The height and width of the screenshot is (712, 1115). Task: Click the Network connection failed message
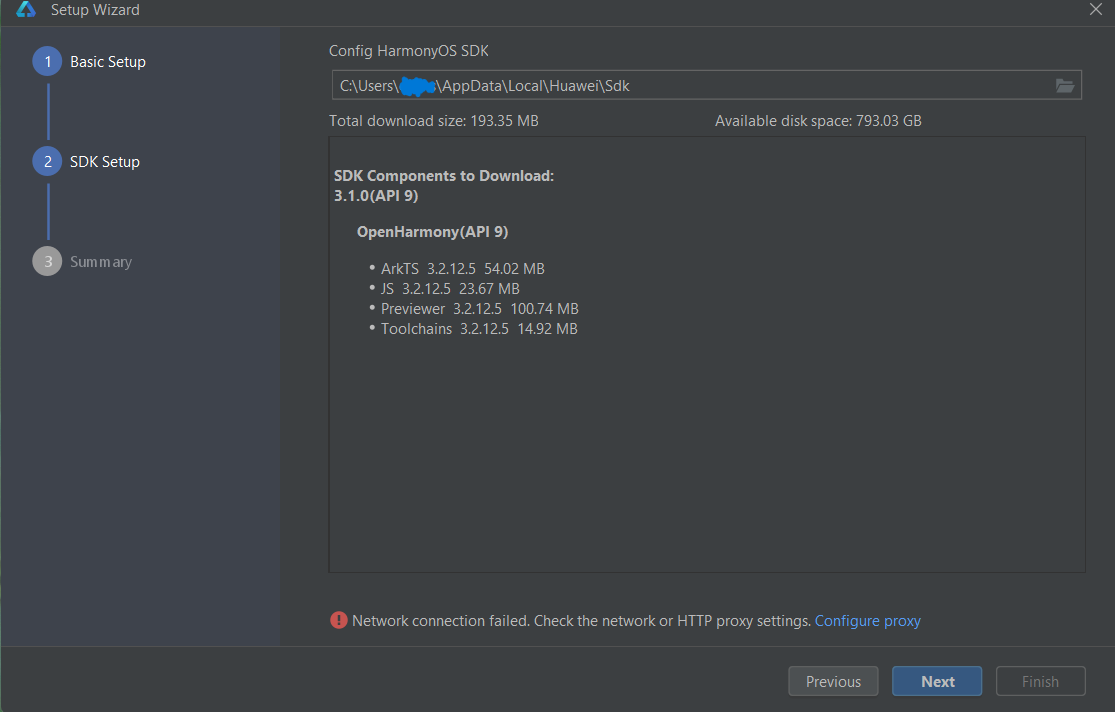[582, 621]
